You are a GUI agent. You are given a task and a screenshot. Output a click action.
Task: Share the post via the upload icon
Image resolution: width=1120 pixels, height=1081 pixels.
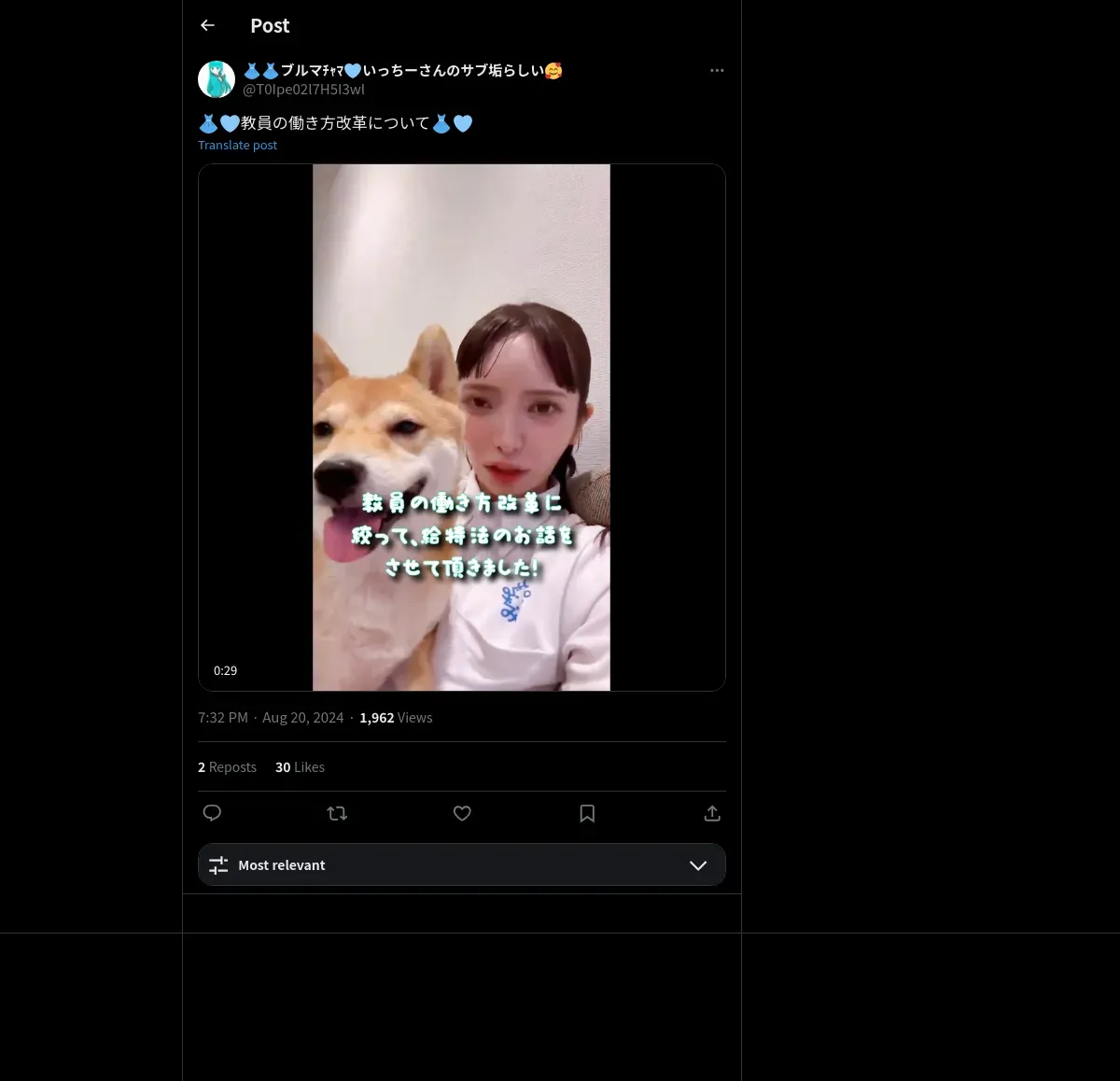(712, 813)
